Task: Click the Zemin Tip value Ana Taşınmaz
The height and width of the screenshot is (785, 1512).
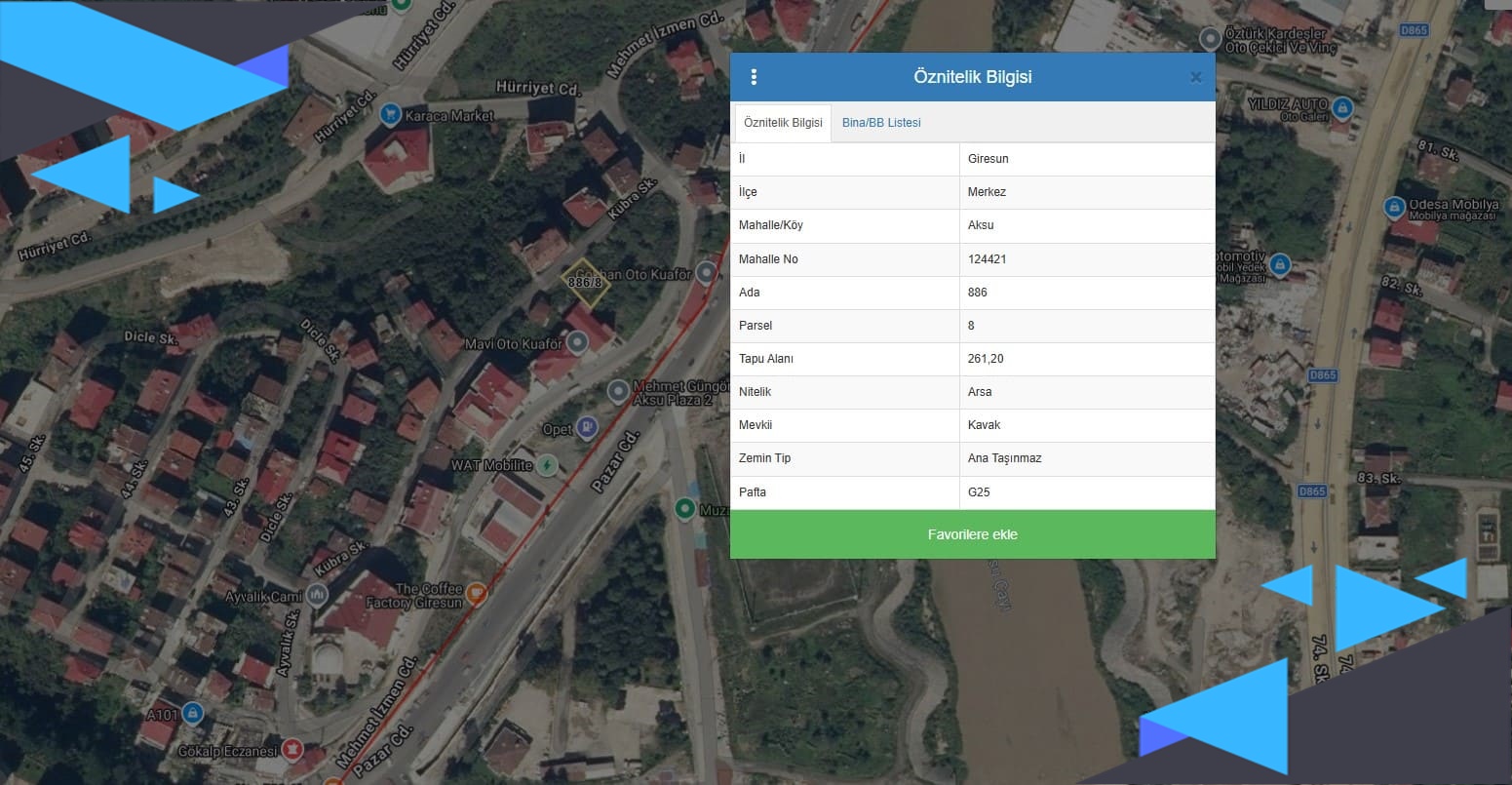Action: point(1005,458)
